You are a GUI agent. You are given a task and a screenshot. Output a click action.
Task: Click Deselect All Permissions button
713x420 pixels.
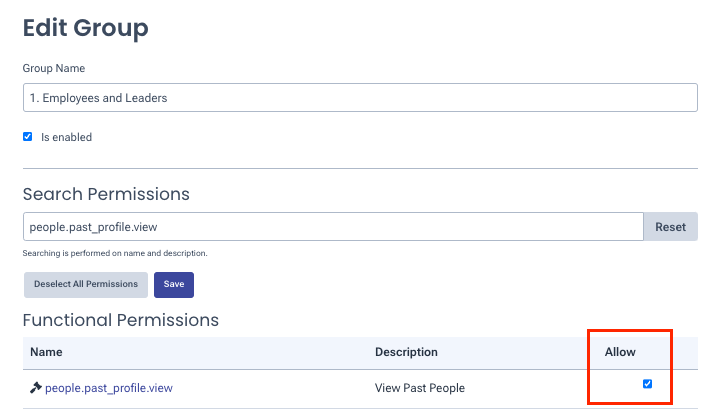tap(86, 285)
